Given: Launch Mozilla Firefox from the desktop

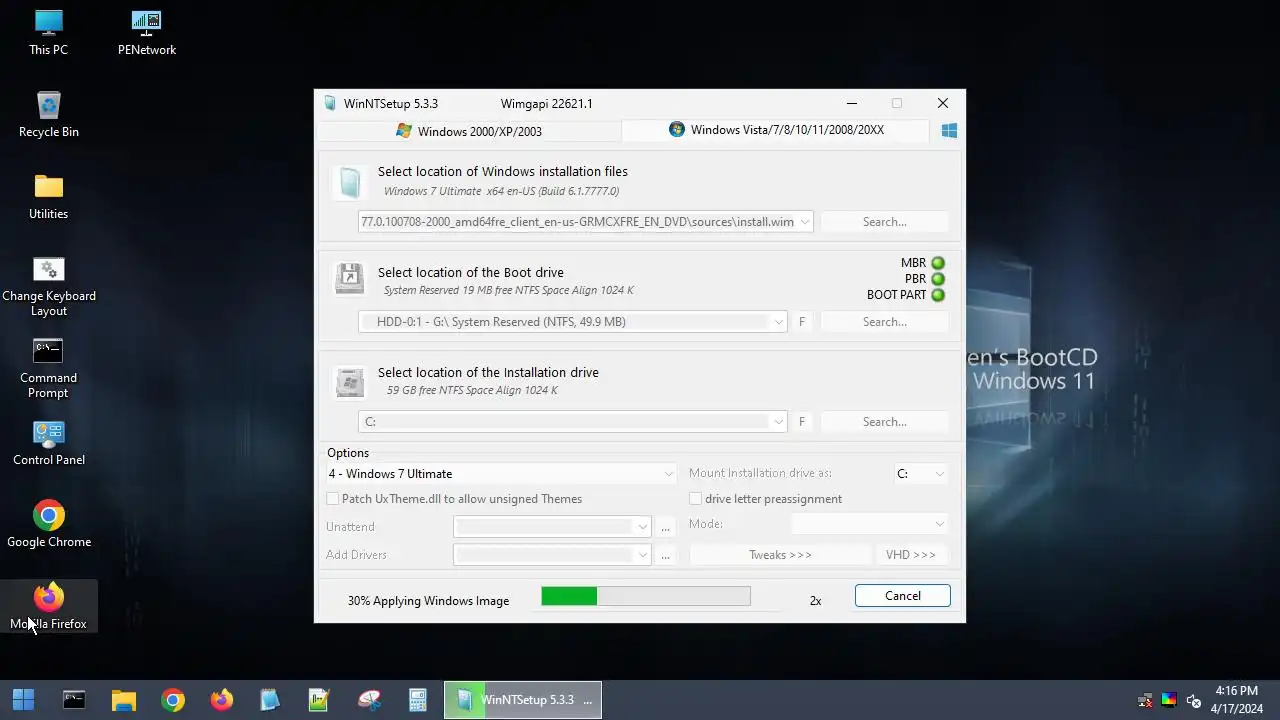Looking at the screenshot, I should (x=48, y=606).
